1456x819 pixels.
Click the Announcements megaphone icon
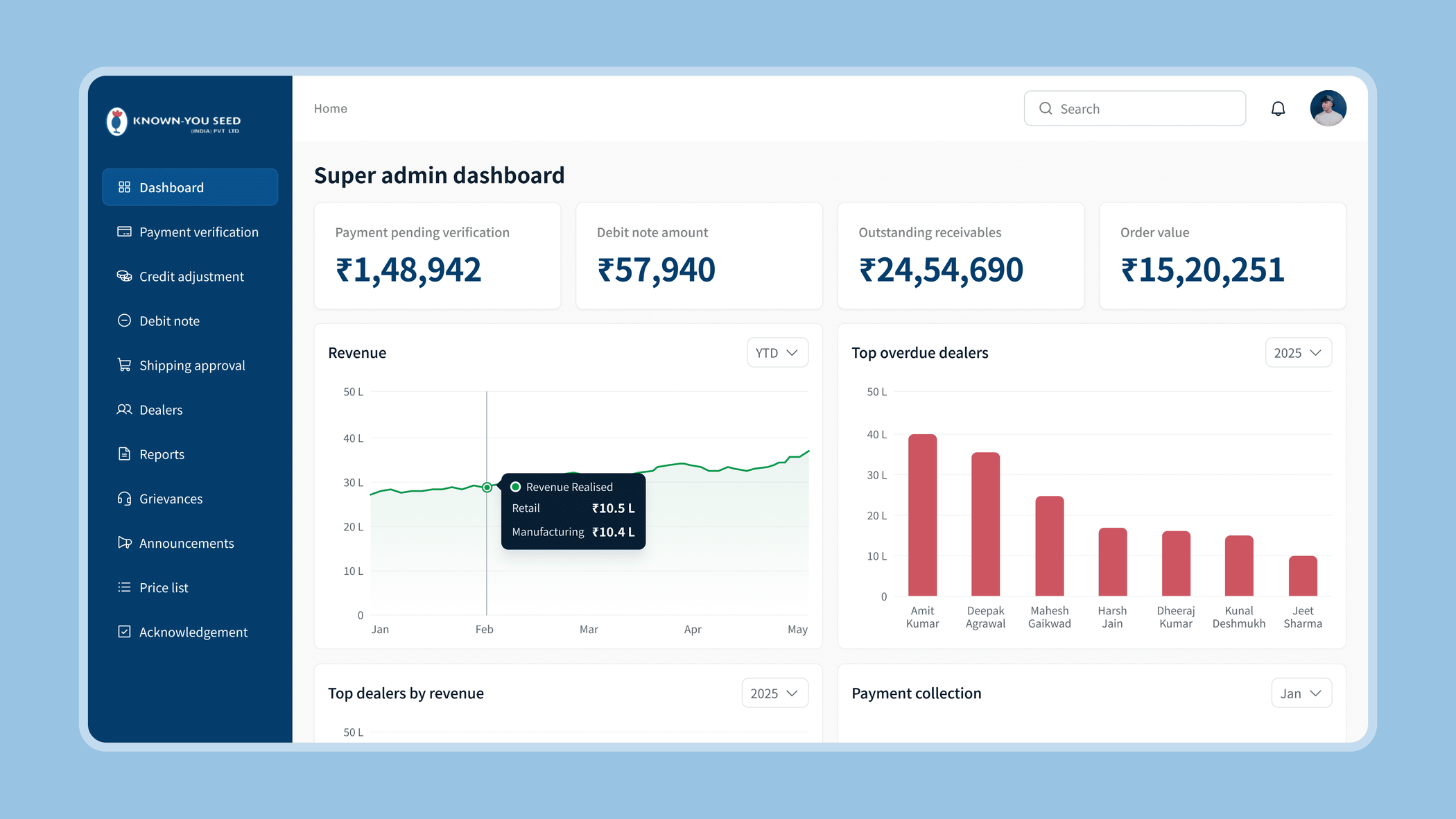point(124,542)
